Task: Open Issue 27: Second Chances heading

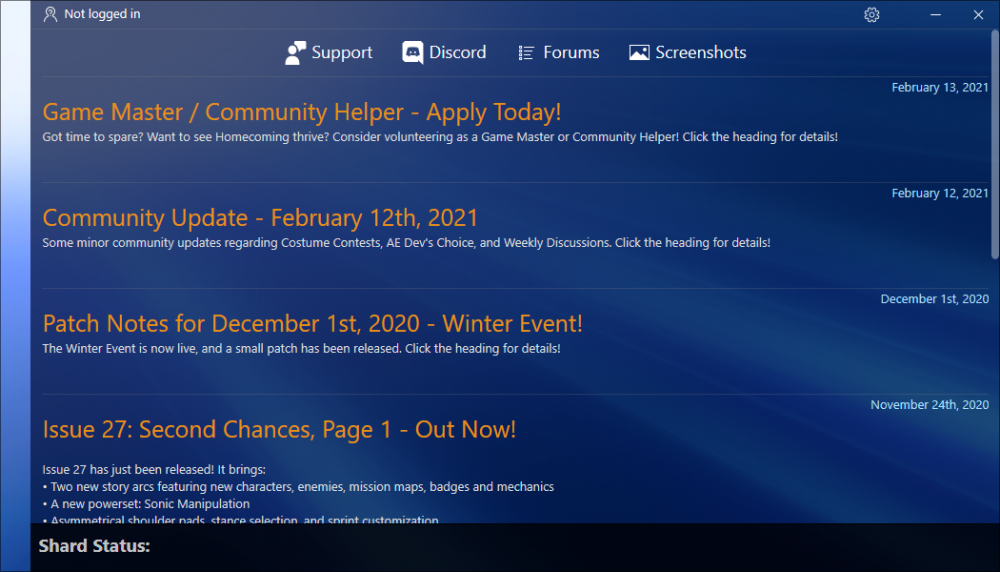Action: point(279,430)
